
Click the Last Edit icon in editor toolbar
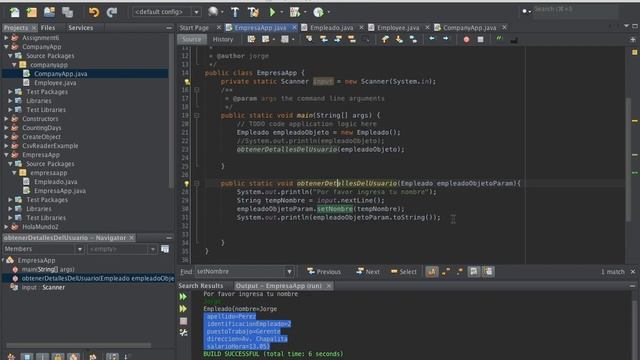coord(251,39)
